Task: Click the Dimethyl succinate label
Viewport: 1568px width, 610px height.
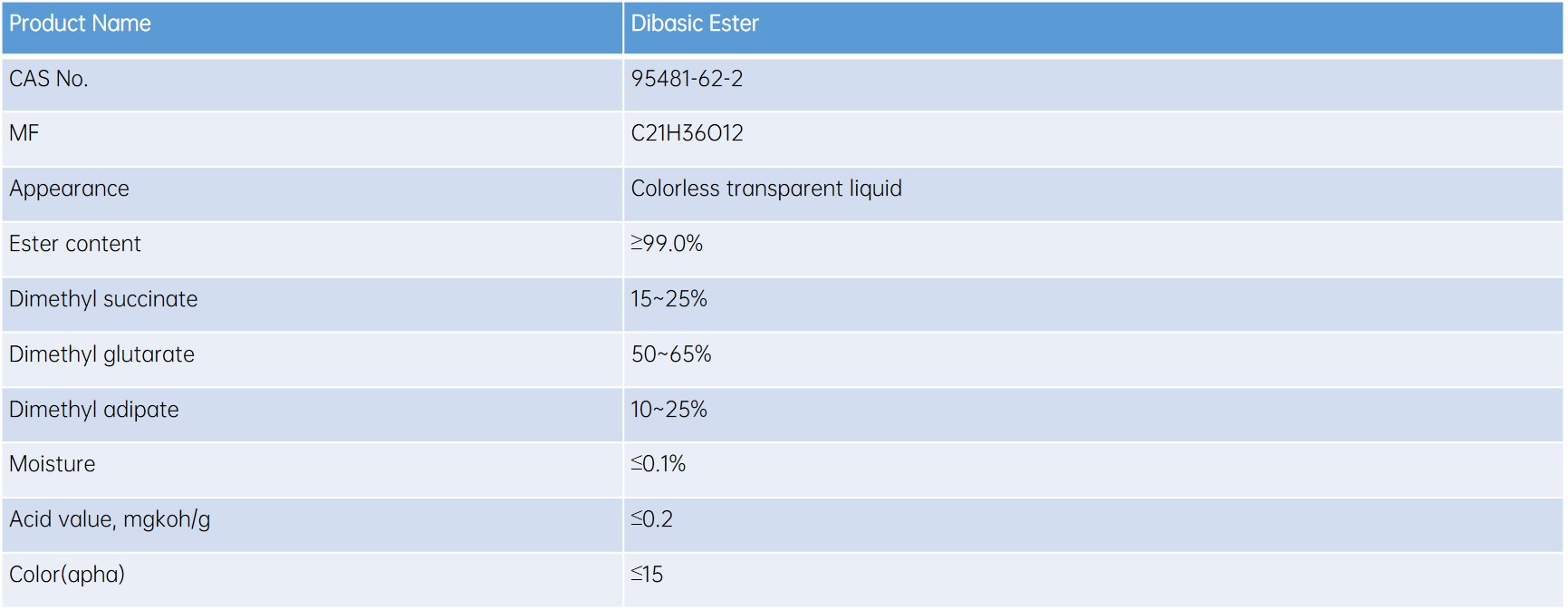Action: click(103, 300)
